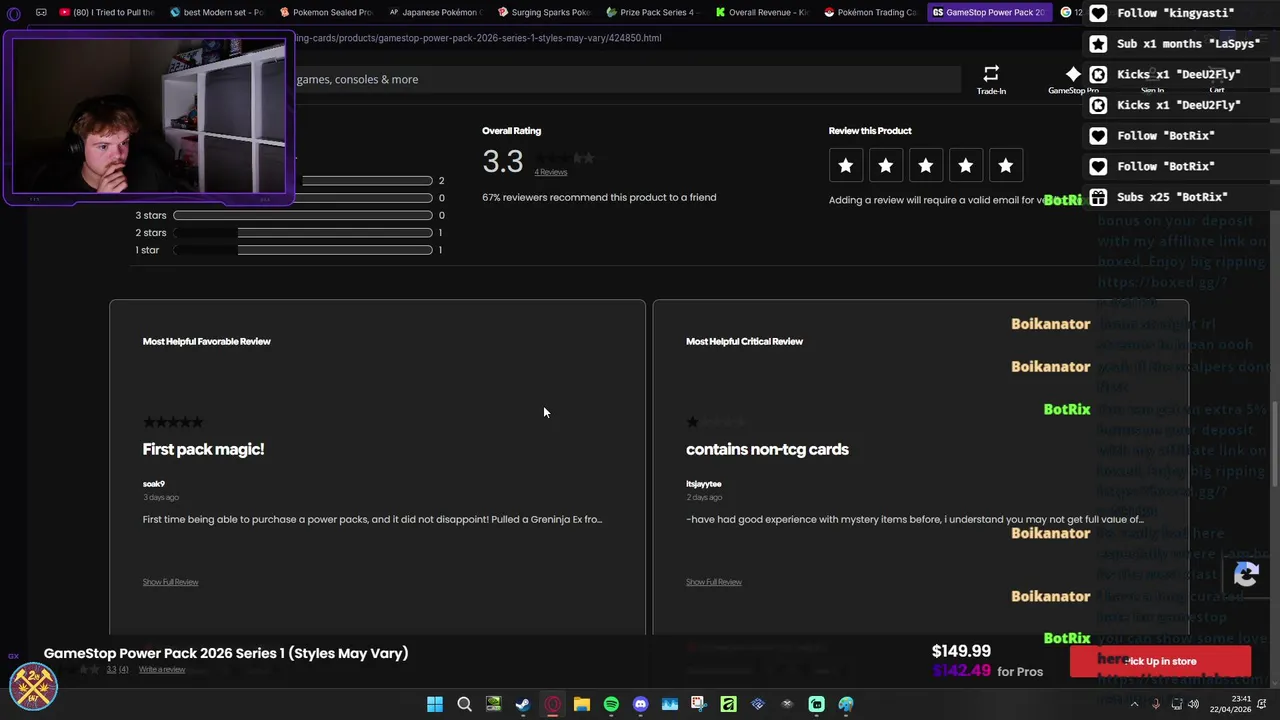
Task: Switch to the 'Pokémon Trading Ca' tab
Action: pos(871,12)
